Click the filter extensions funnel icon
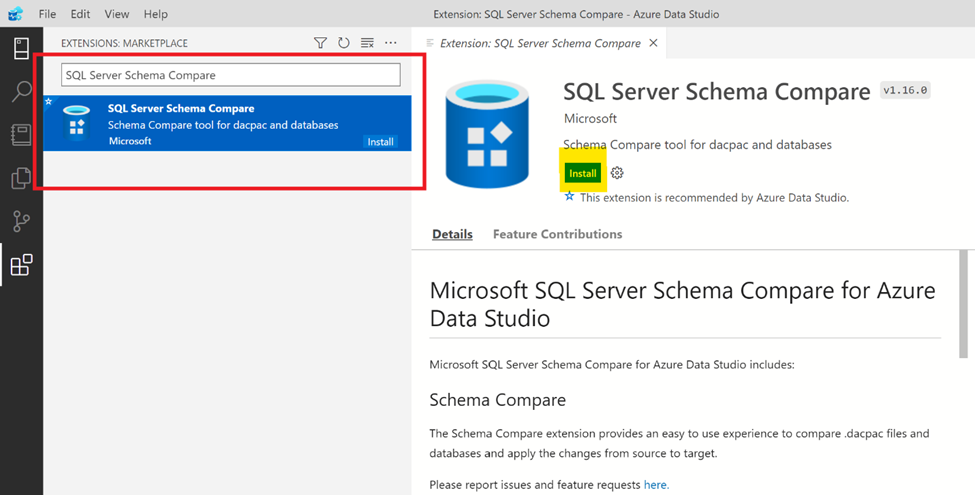This screenshot has width=975, height=495. click(x=320, y=43)
